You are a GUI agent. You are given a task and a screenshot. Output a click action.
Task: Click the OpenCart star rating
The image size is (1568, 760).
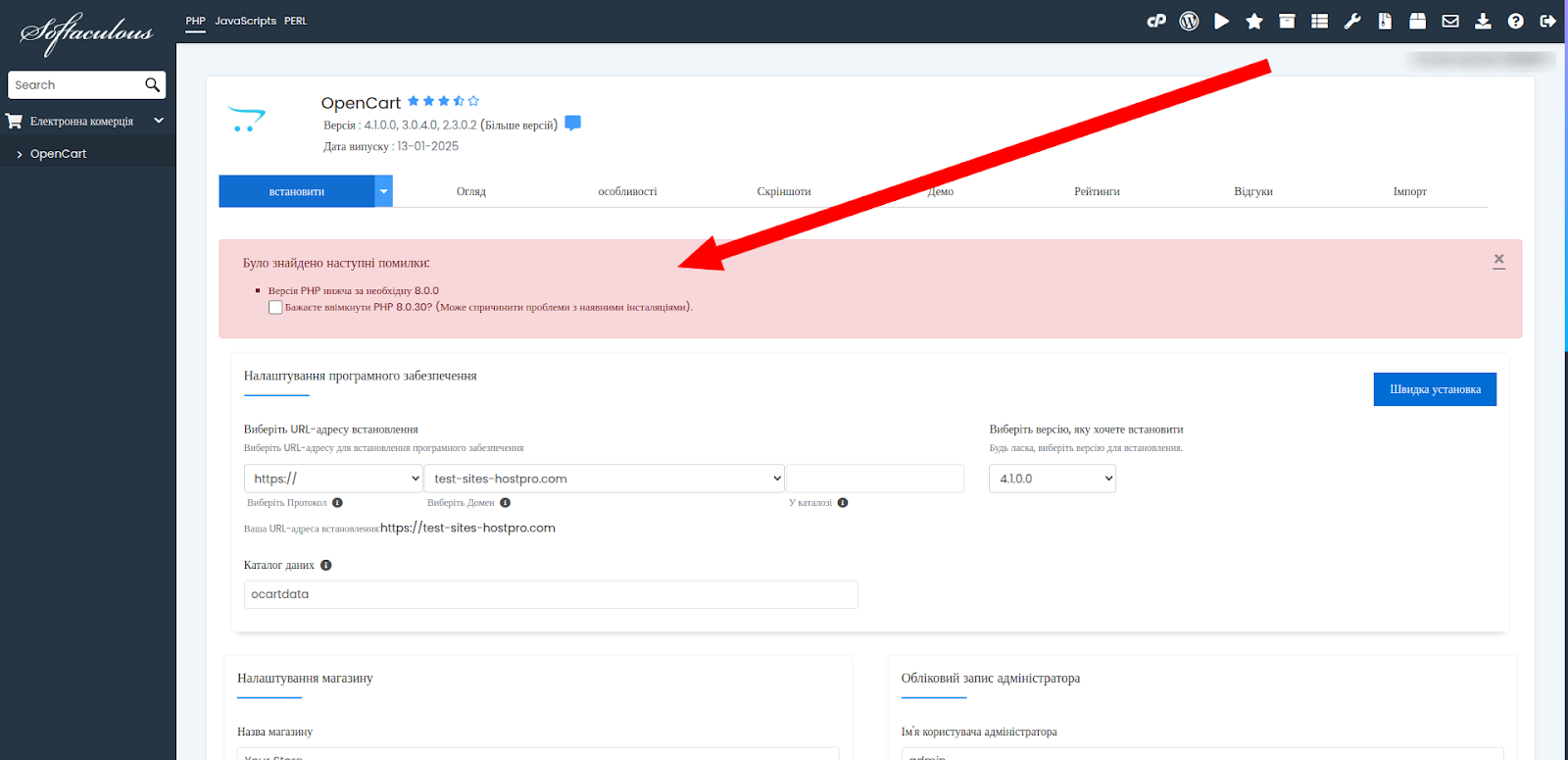pos(443,101)
